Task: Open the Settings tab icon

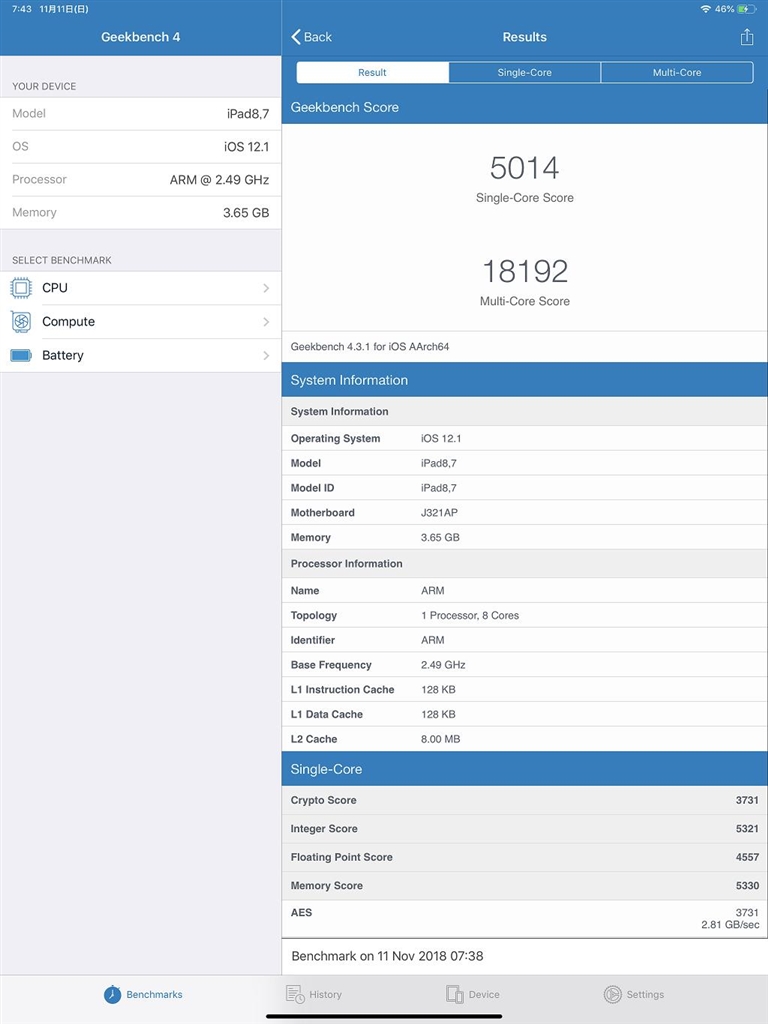Action: pos(613,994)
